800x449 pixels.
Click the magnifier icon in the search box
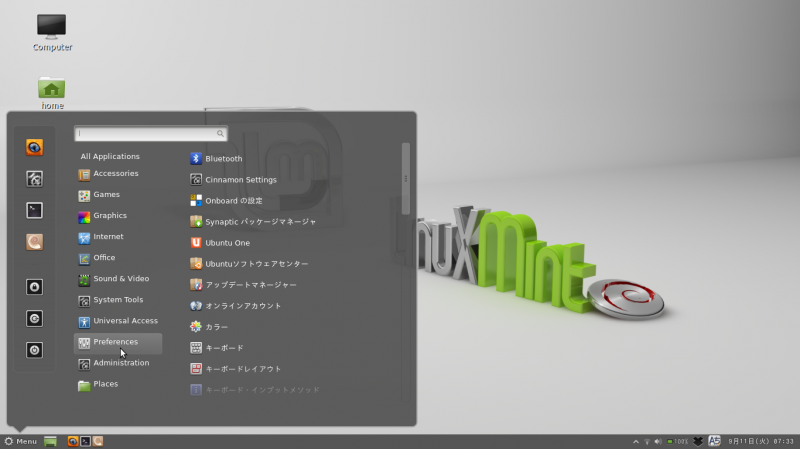tap(220, 134)
